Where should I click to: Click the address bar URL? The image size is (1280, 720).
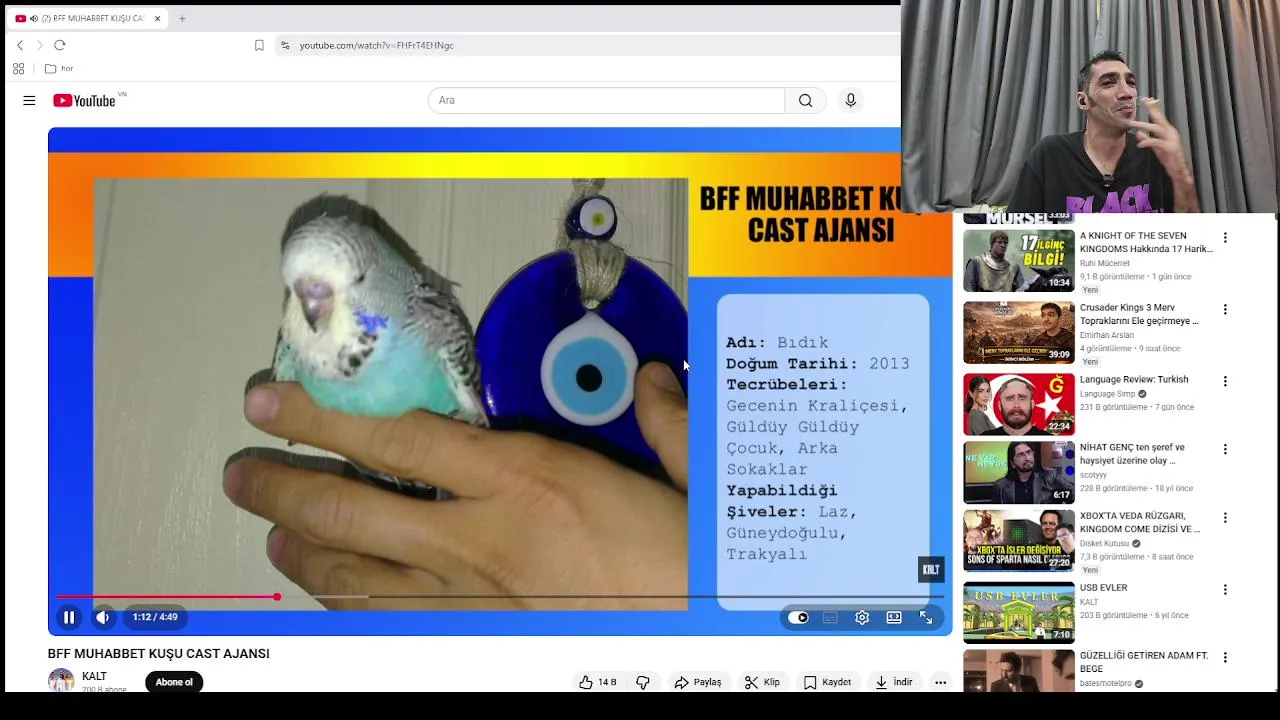(377, 45)
